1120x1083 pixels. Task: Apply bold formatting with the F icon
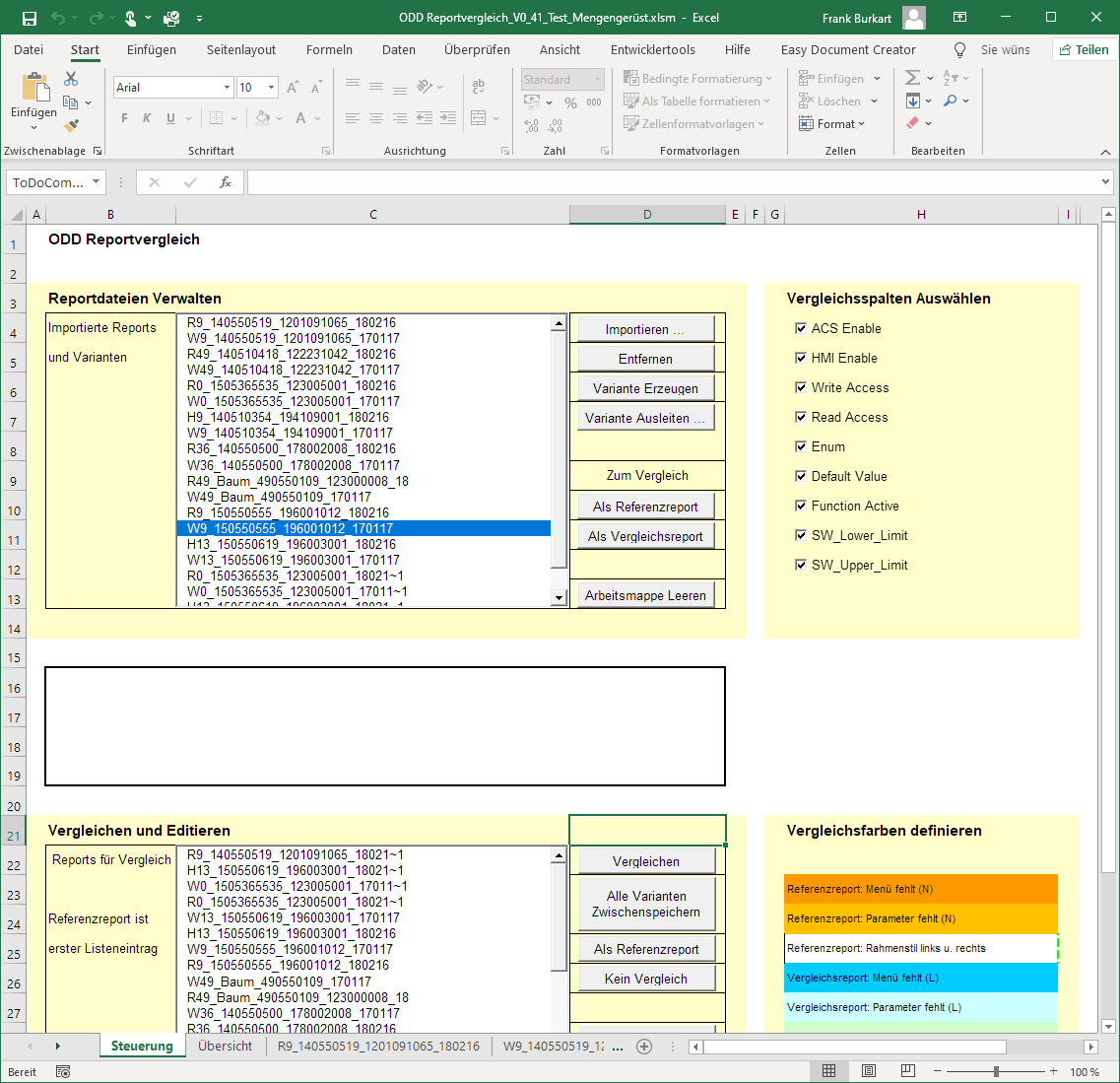pyautogui.click(x=123, y=117)
